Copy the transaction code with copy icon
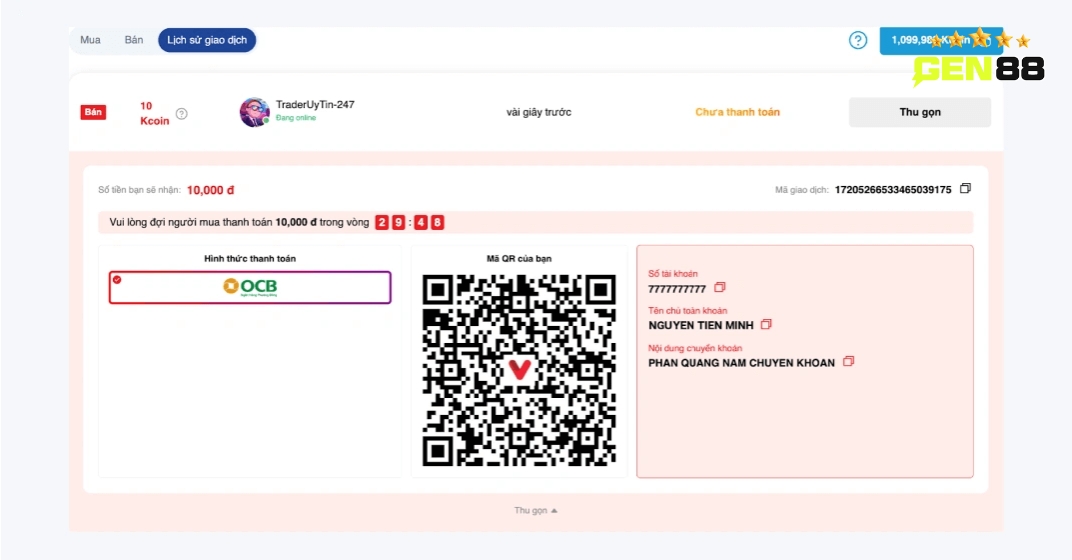 (965, 189)
